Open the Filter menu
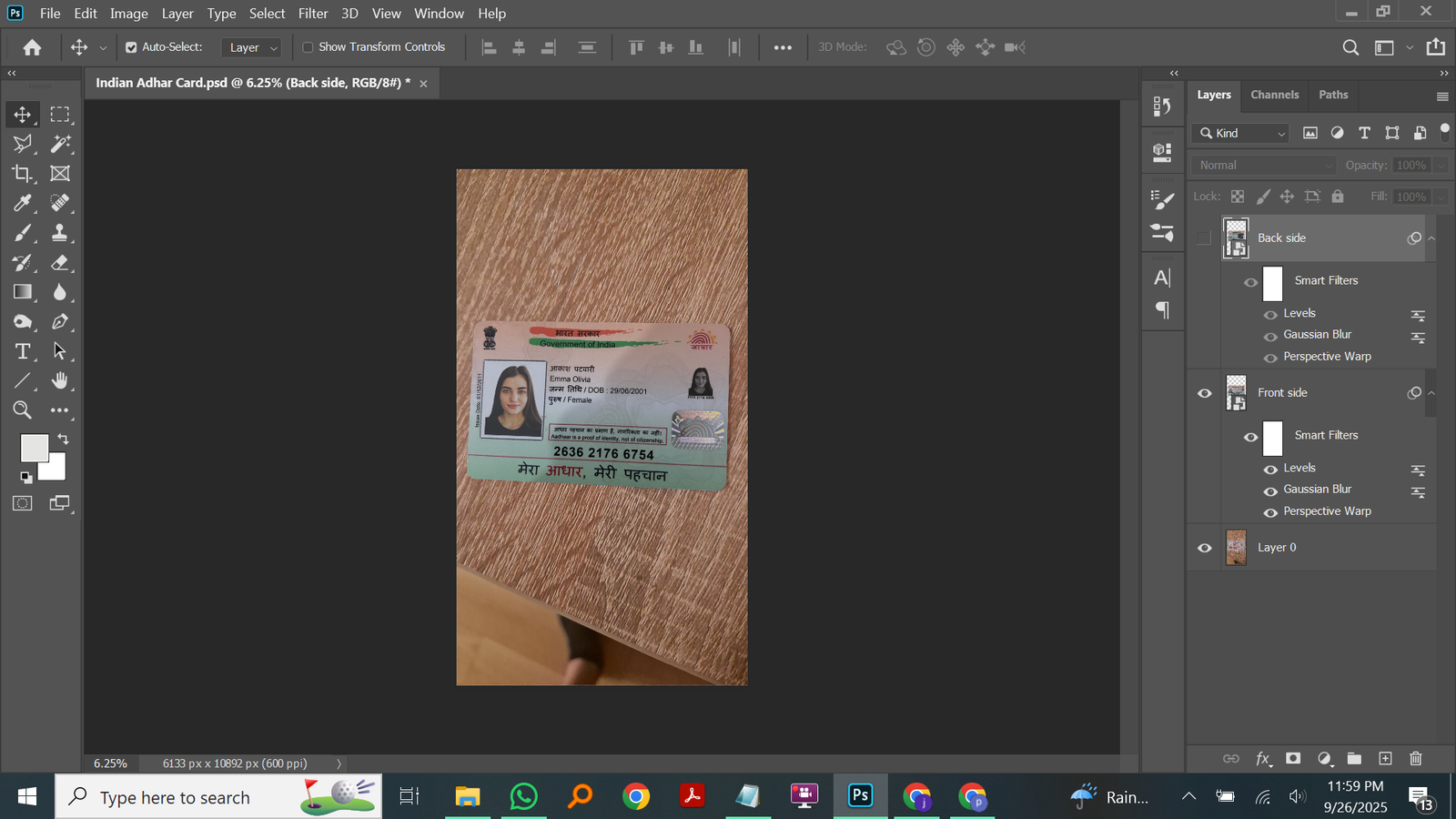 [x=312, y=14]
